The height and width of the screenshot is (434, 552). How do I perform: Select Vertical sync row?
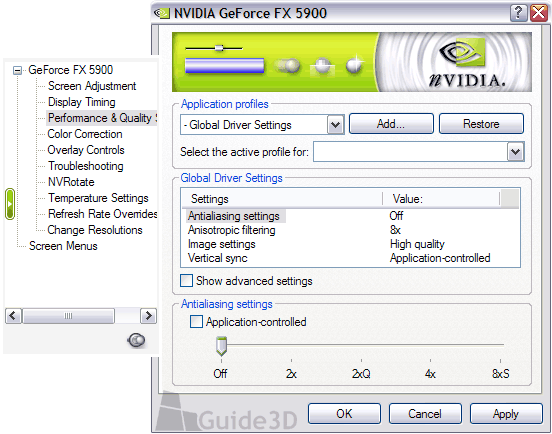(x=218, y=258)
